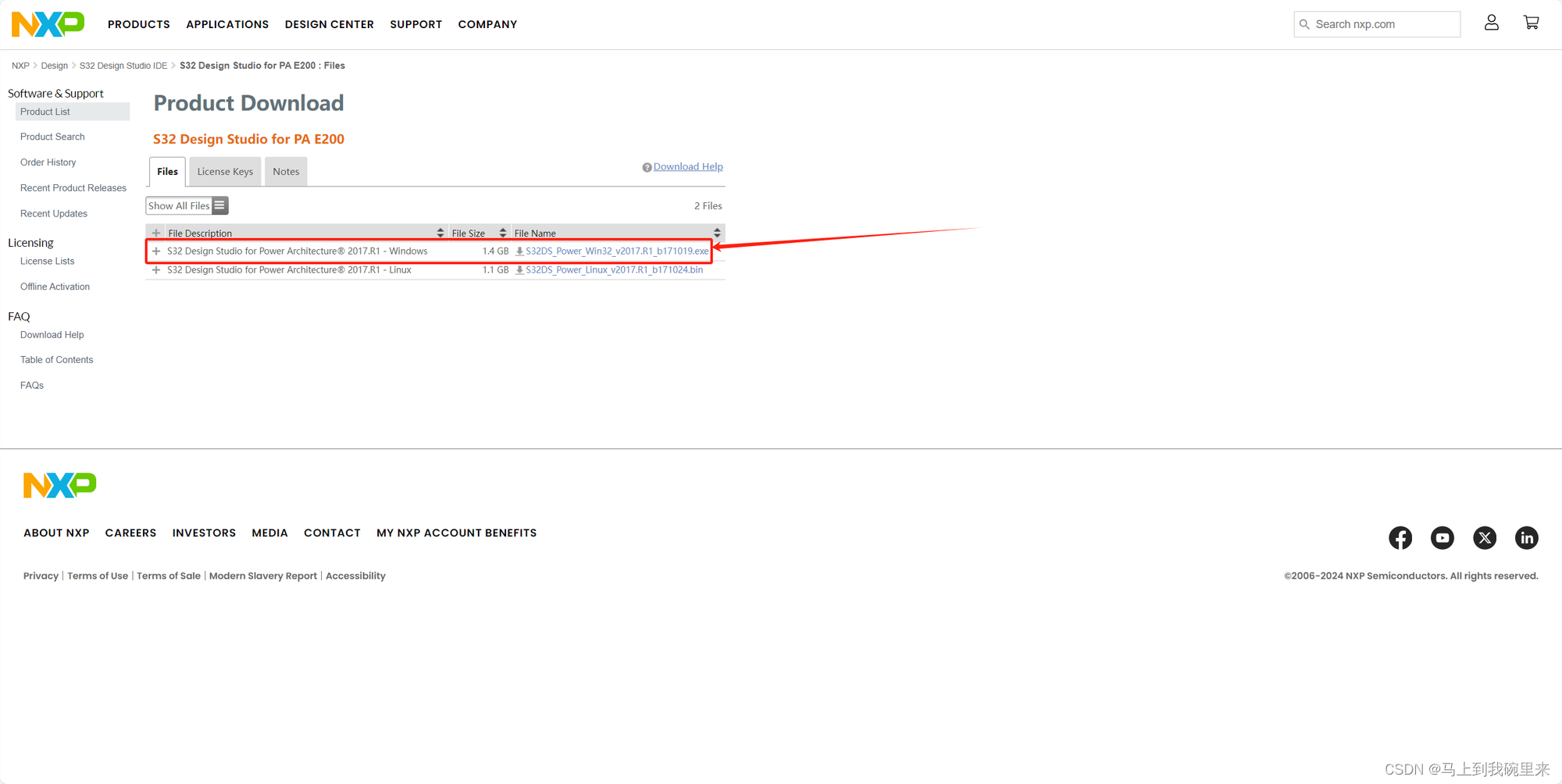The height and width of the screenshot is (784, 1562).
Task: Expand the Linux file row details
Action: pos(156,270)
